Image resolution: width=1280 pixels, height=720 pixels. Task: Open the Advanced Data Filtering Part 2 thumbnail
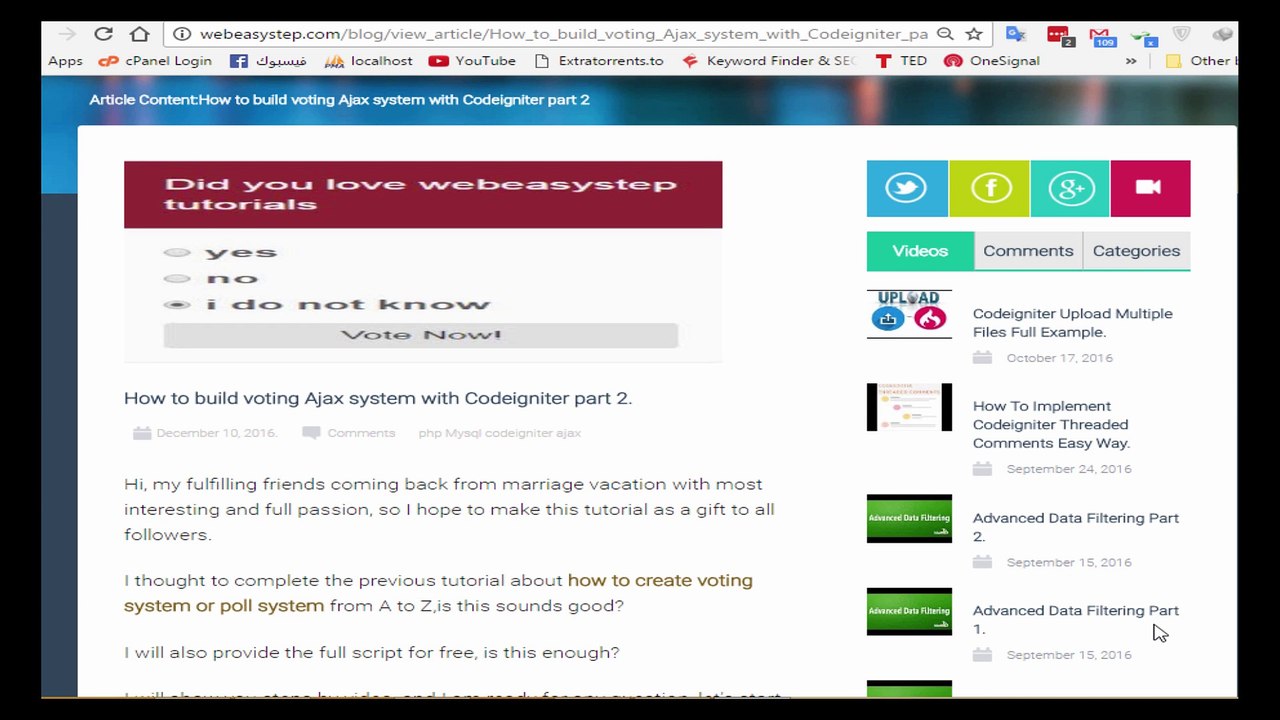[909, 519]
